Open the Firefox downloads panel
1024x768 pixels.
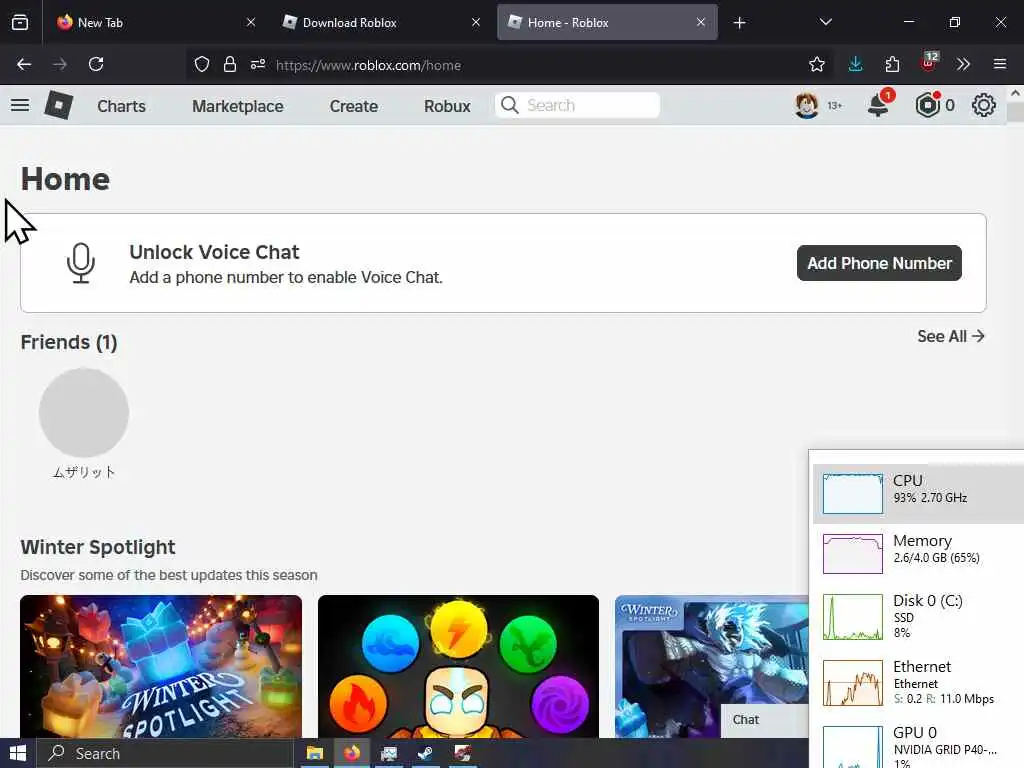(x=855, y=64)
